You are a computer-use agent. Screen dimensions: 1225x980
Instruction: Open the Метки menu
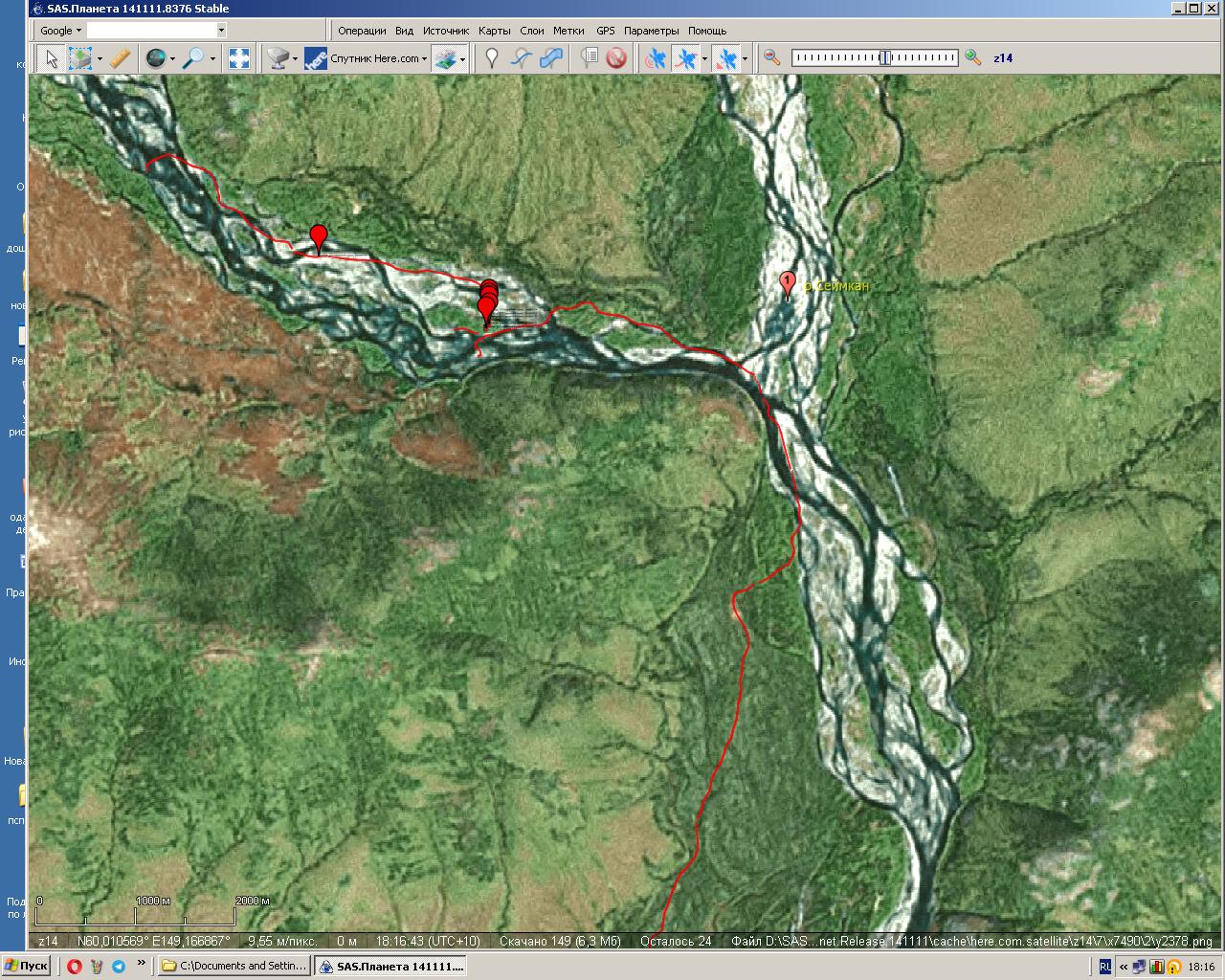pos(568,31)
